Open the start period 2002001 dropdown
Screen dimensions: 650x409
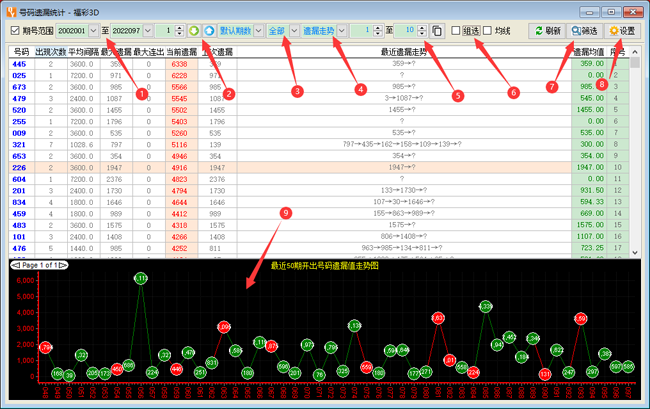93,31
